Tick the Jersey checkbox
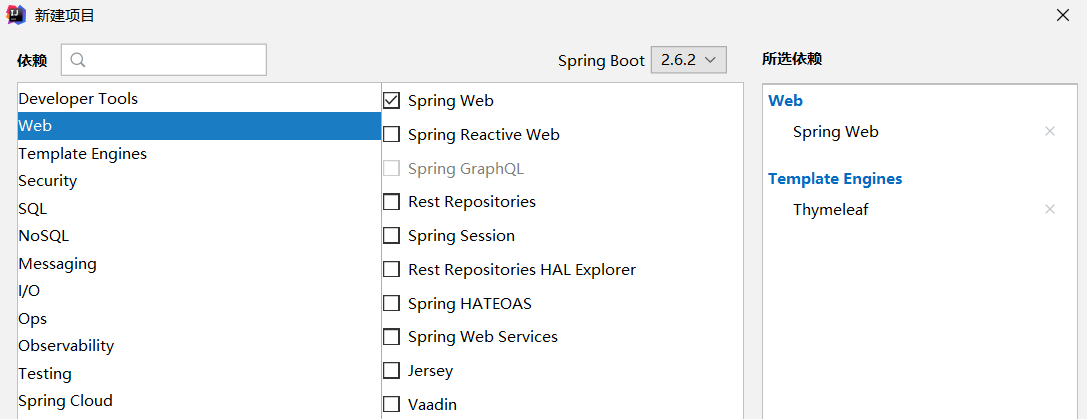This screenshot has height=419, width=1087. (x=392, y=370)
